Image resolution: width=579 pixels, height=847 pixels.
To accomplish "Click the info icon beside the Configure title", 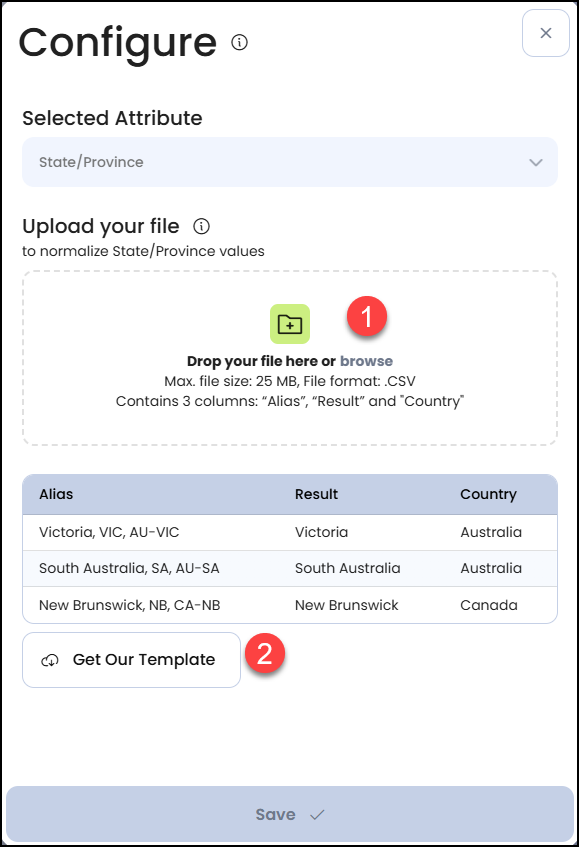I will pos(239,42).
